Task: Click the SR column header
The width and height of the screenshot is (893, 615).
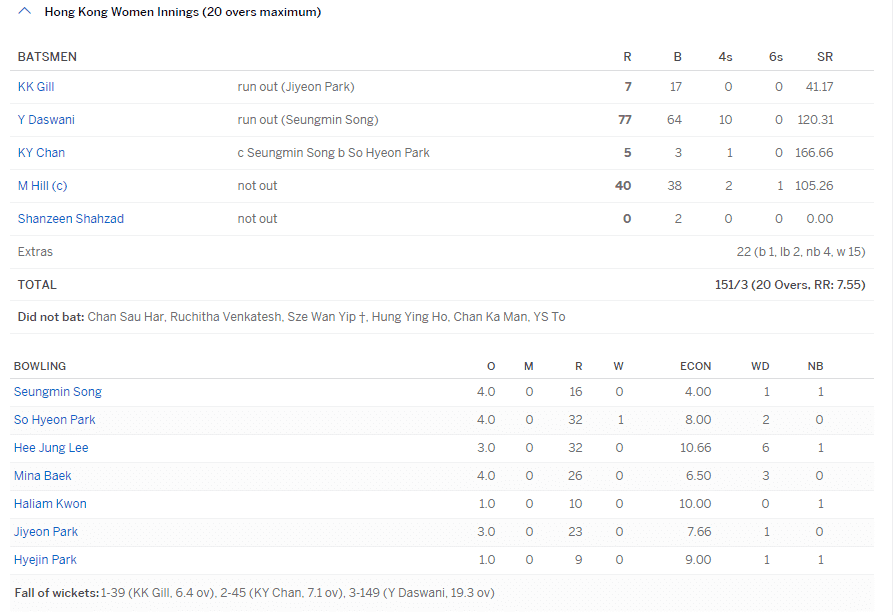Action: tap(825, 57)
